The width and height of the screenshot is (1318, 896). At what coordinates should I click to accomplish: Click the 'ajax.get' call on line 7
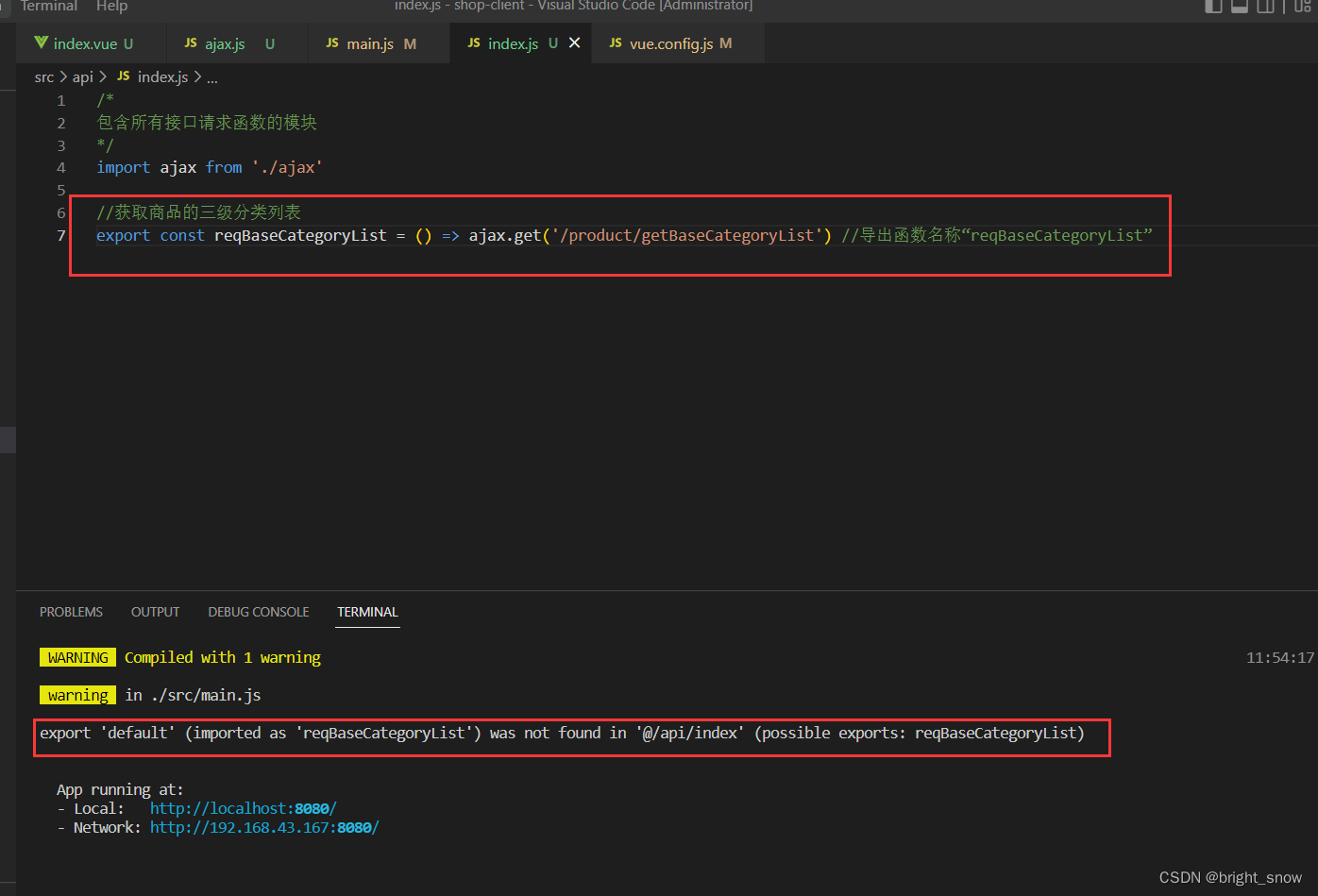coord(504,236)
